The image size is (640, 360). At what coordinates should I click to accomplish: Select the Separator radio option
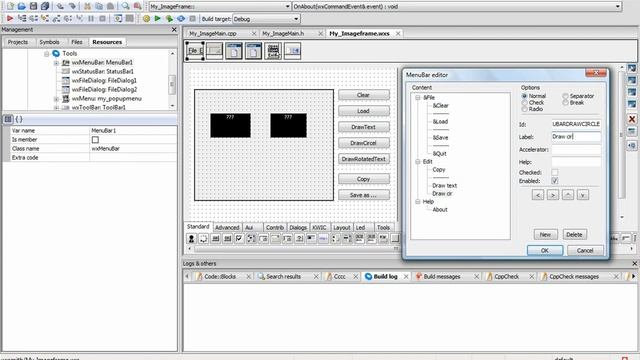click(x=565, y=96)
